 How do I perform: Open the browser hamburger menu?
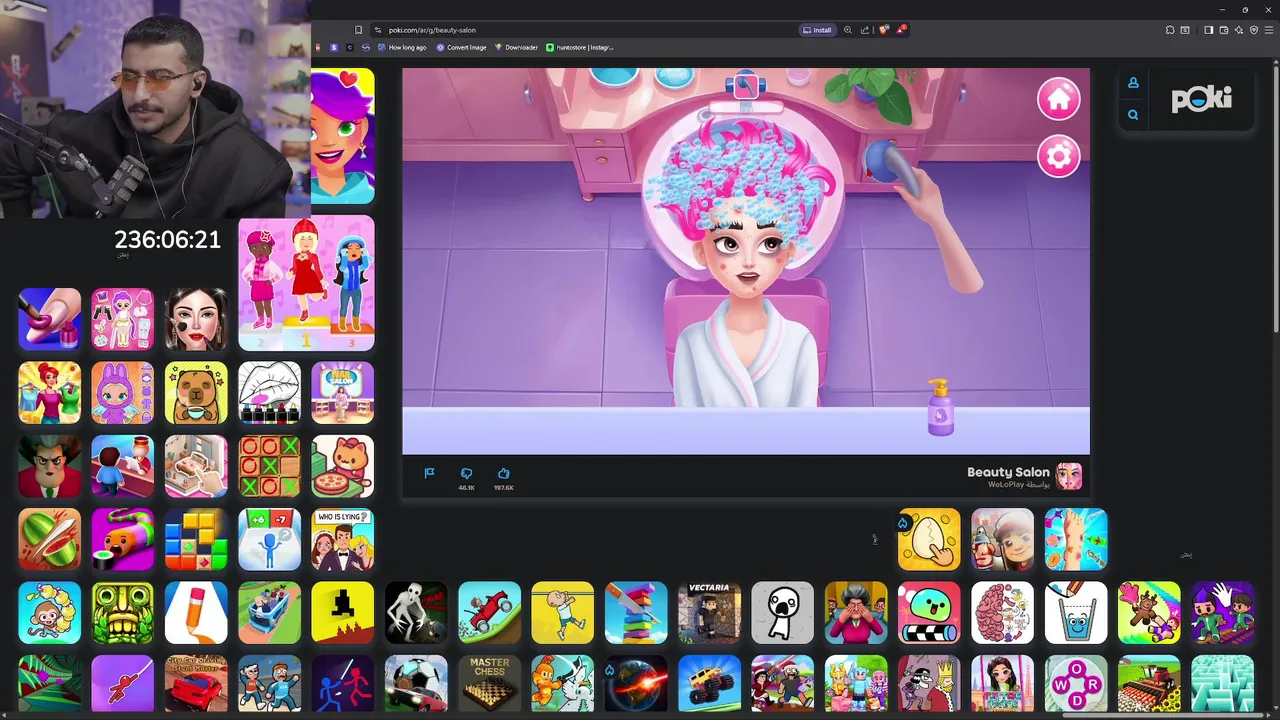point(1269,30)
